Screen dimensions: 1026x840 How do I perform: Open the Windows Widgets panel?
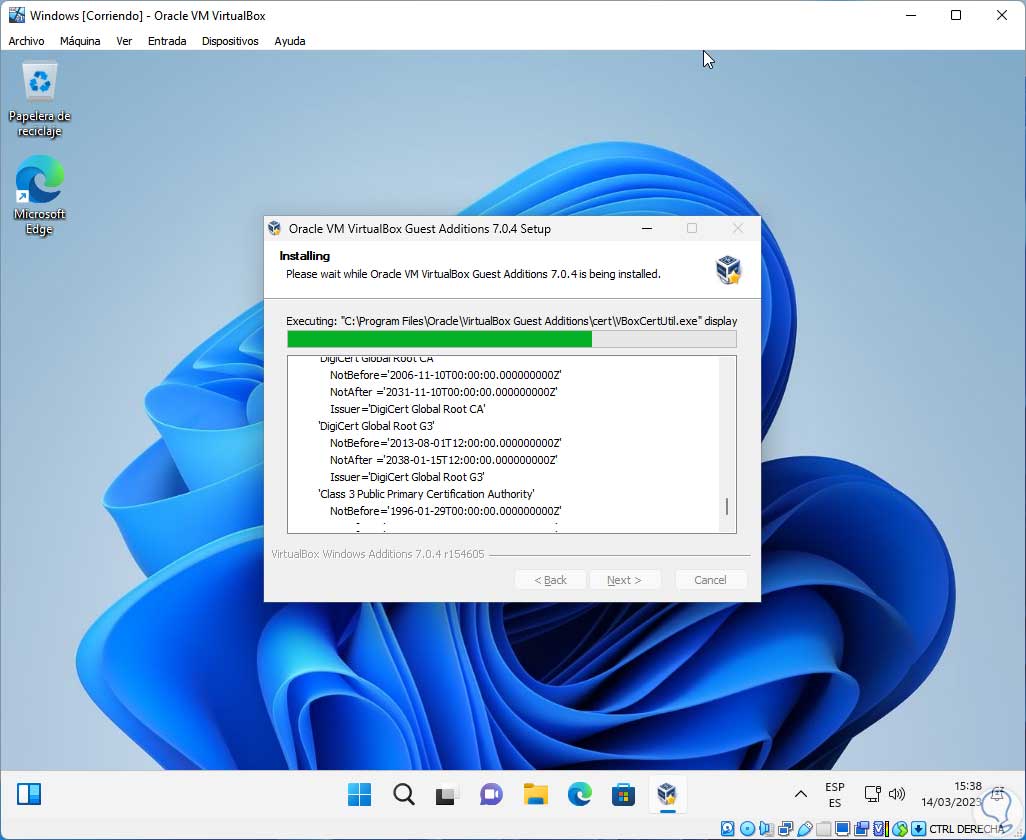click(29, 794)
